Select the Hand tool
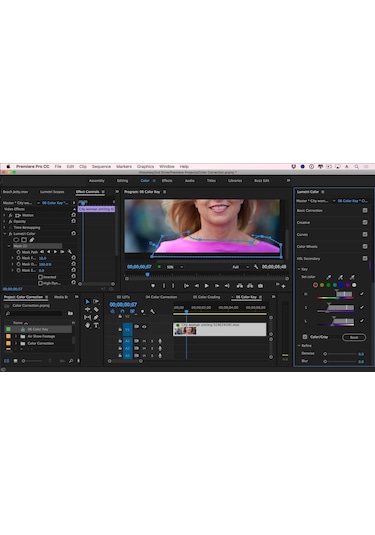This screenshot has width=375, height=535. click(87, 326)
